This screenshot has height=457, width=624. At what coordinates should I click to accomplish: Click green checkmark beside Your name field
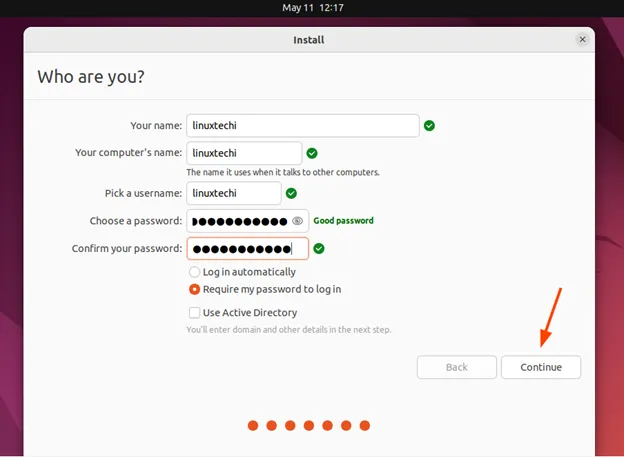pos(429,126)
